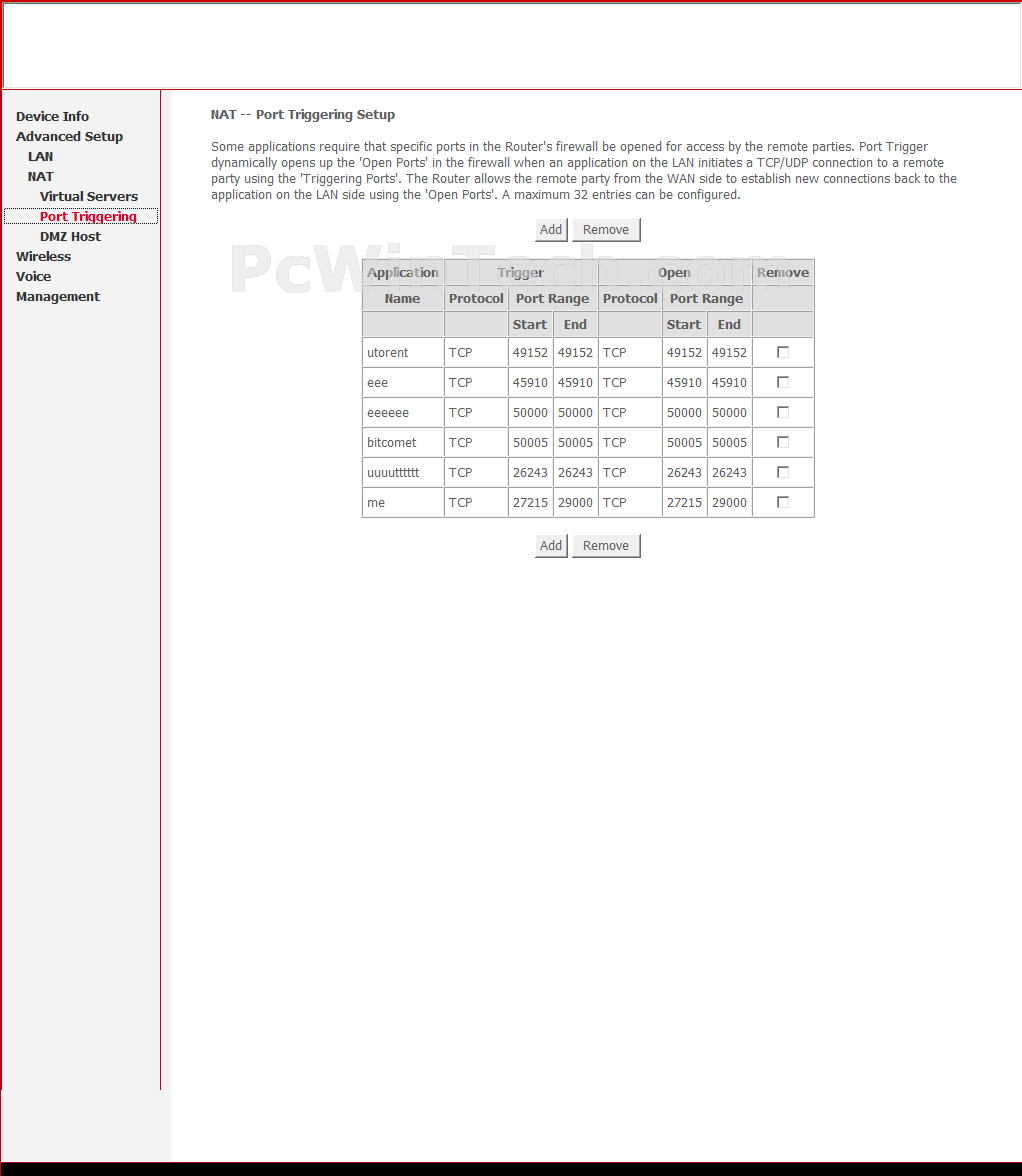Open Device Info in the sidebar
The height and width of the screenshot is (1176, 1022).
[x=52, y=116]
